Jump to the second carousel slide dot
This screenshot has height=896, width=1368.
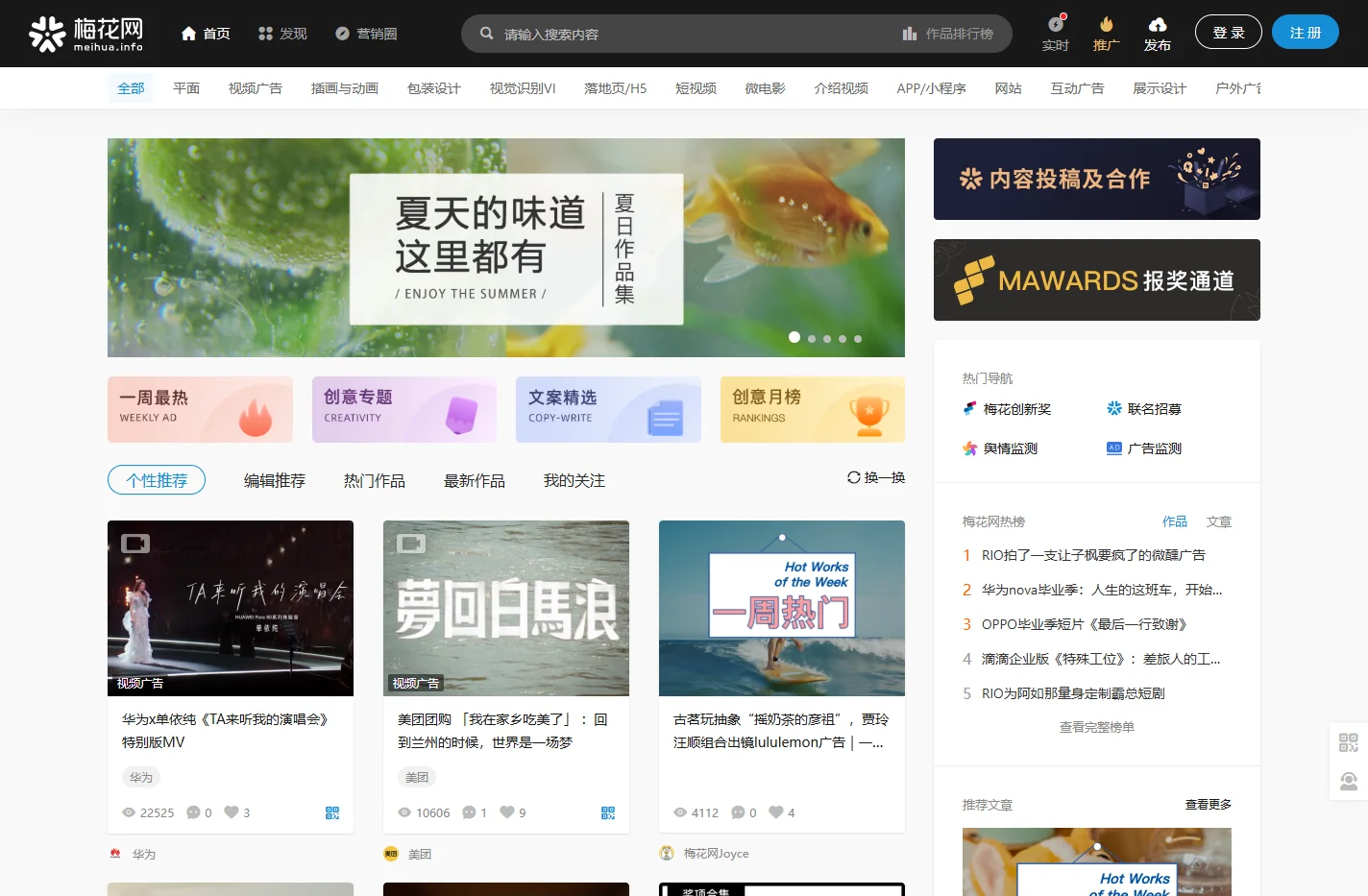coord(812,339)
